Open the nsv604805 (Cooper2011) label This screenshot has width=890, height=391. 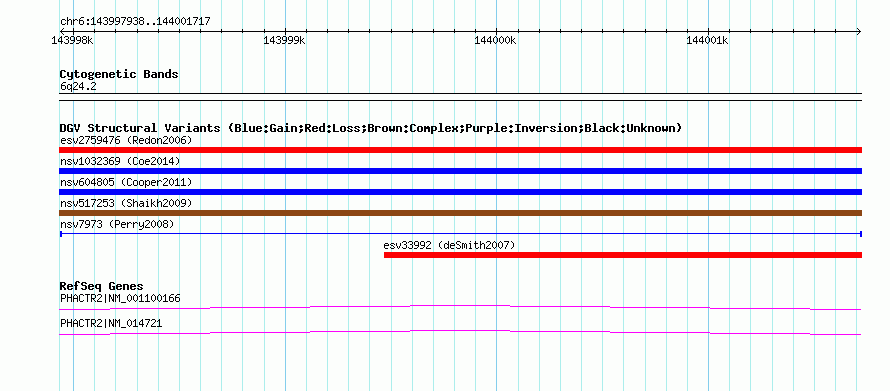pos(126,182)
